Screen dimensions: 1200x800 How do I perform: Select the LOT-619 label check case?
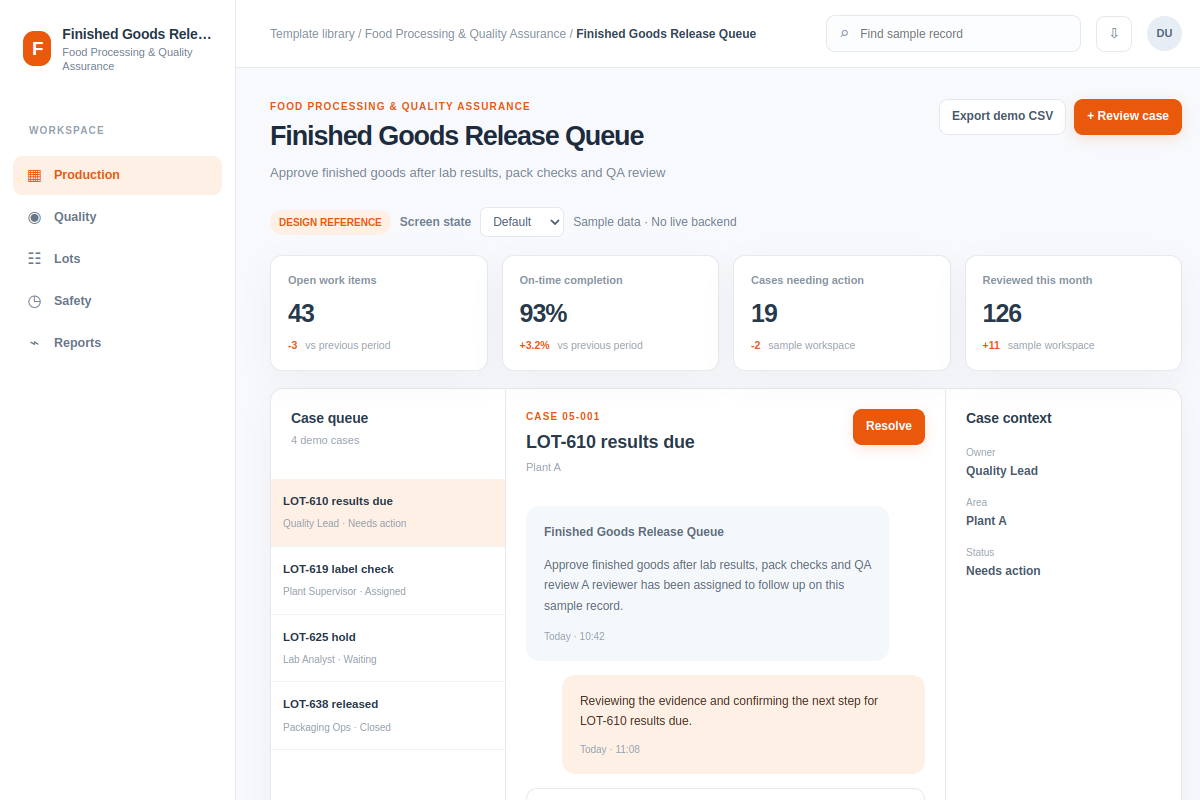tap(388, 580)
